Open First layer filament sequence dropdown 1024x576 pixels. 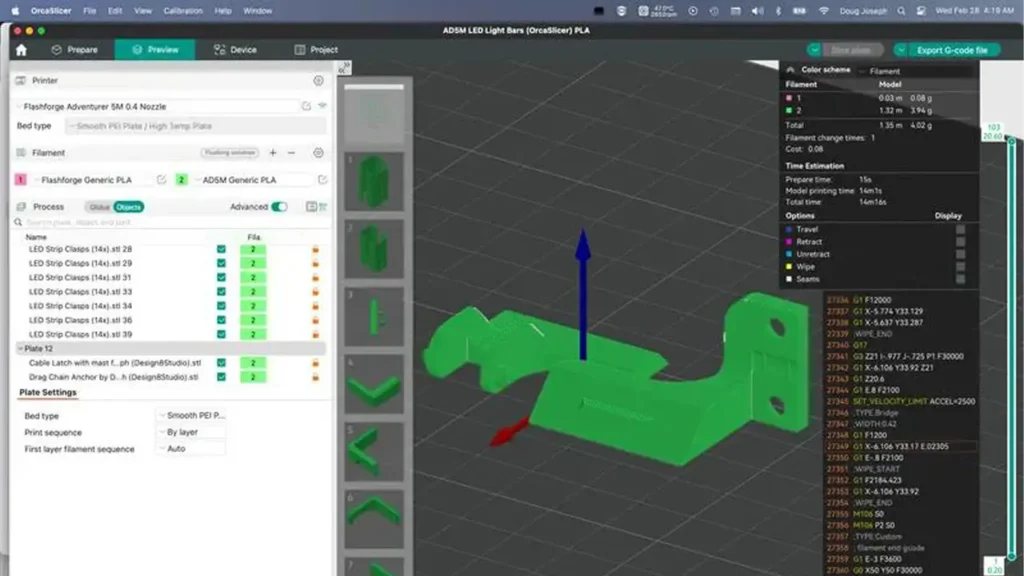coord(192,449)
